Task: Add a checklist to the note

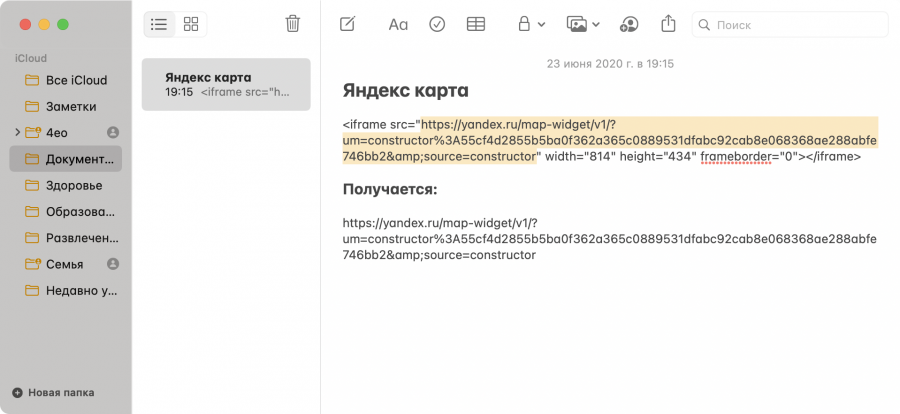Action: 437,24
